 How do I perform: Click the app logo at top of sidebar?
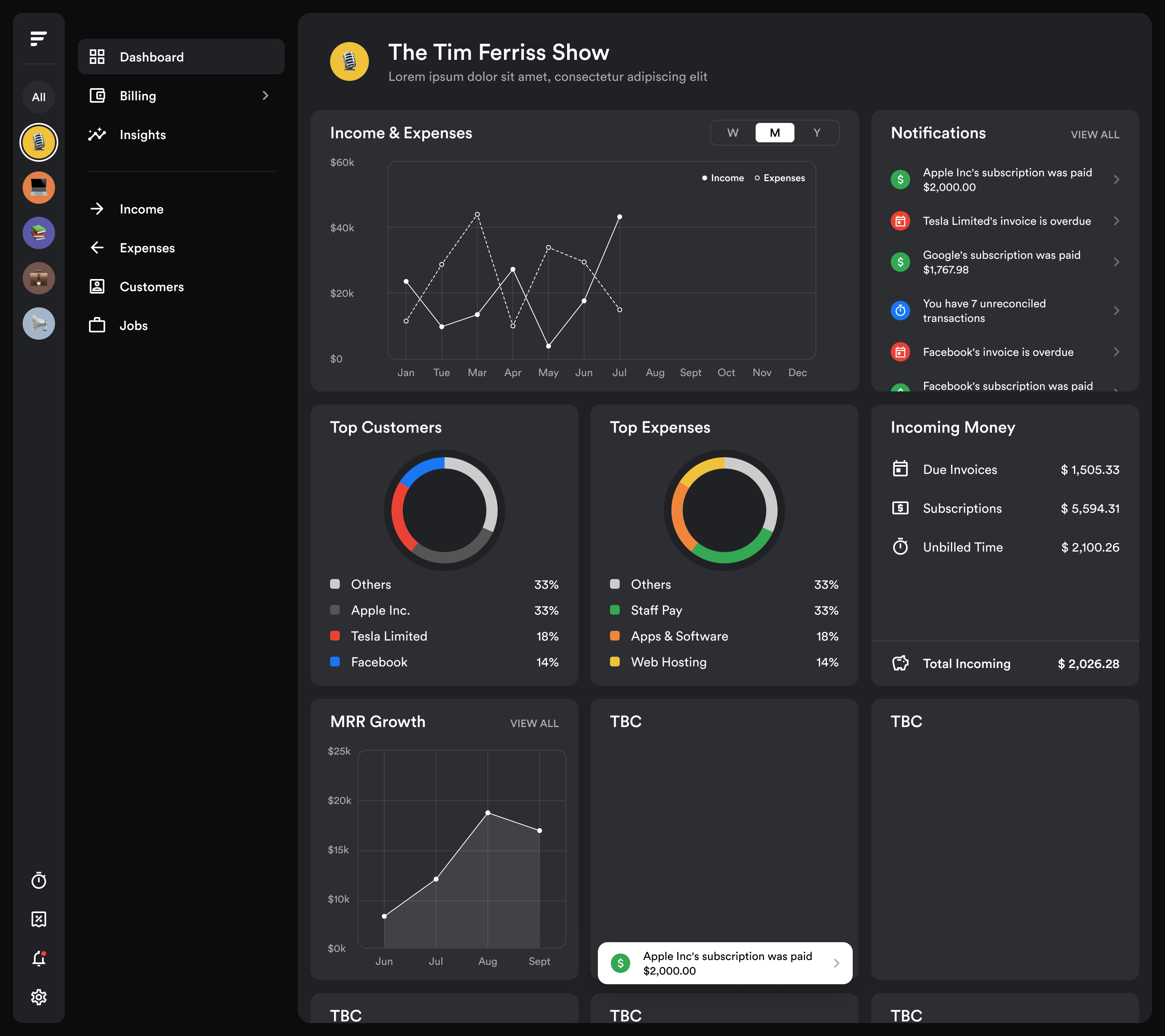tap(38, 39)
